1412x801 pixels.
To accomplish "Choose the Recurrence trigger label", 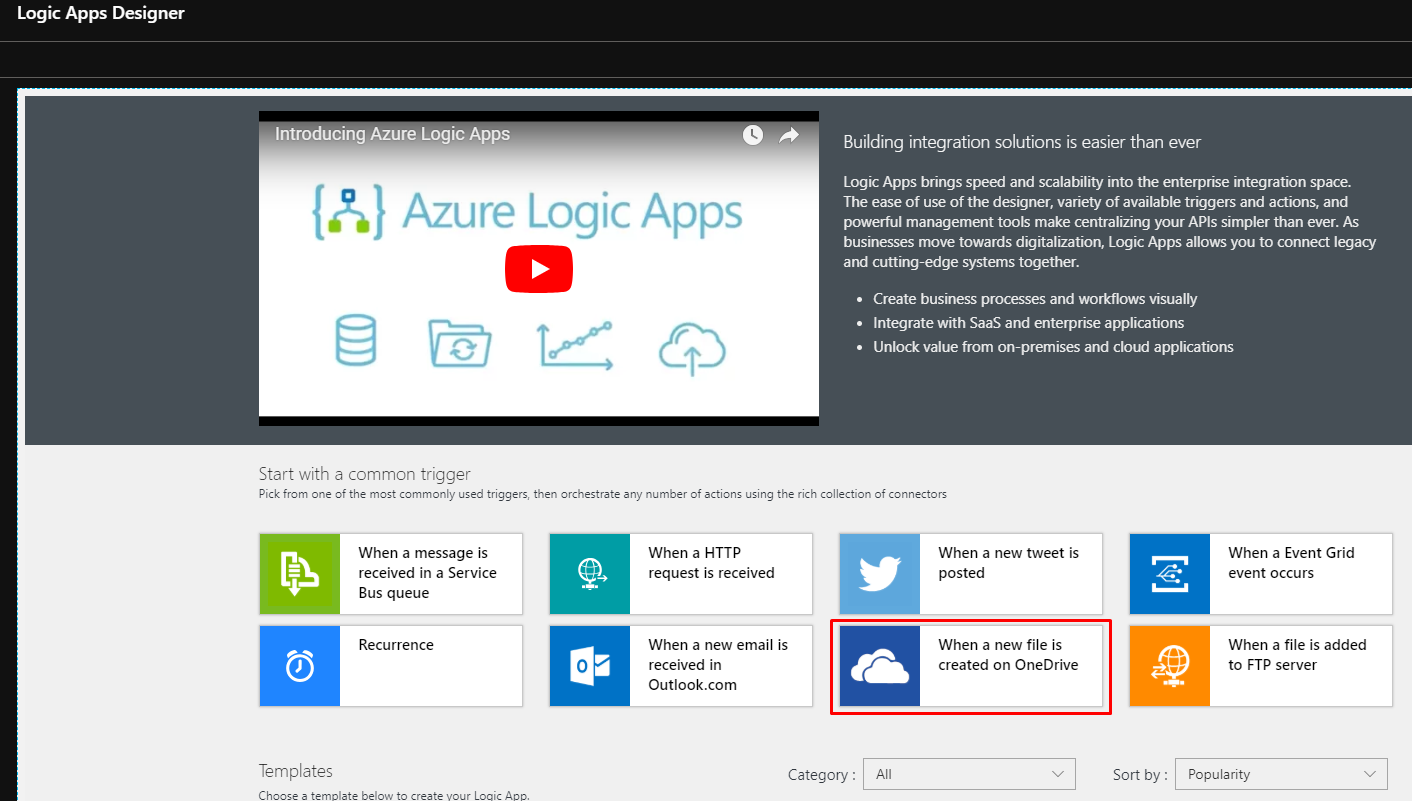I will (x=396, y=645).
